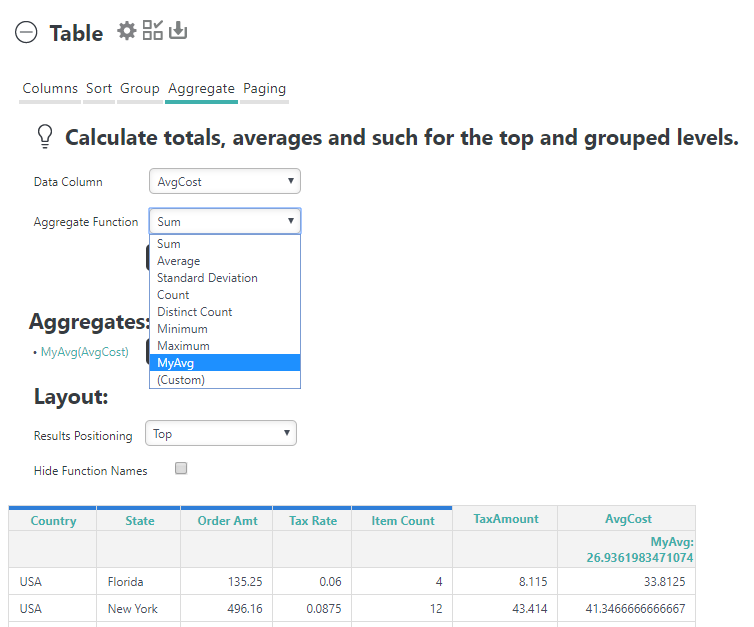Image resolution: width=754 pixels, height=627 pixels.
Task: Choose Sum in the function list
Action: (225, 244)
